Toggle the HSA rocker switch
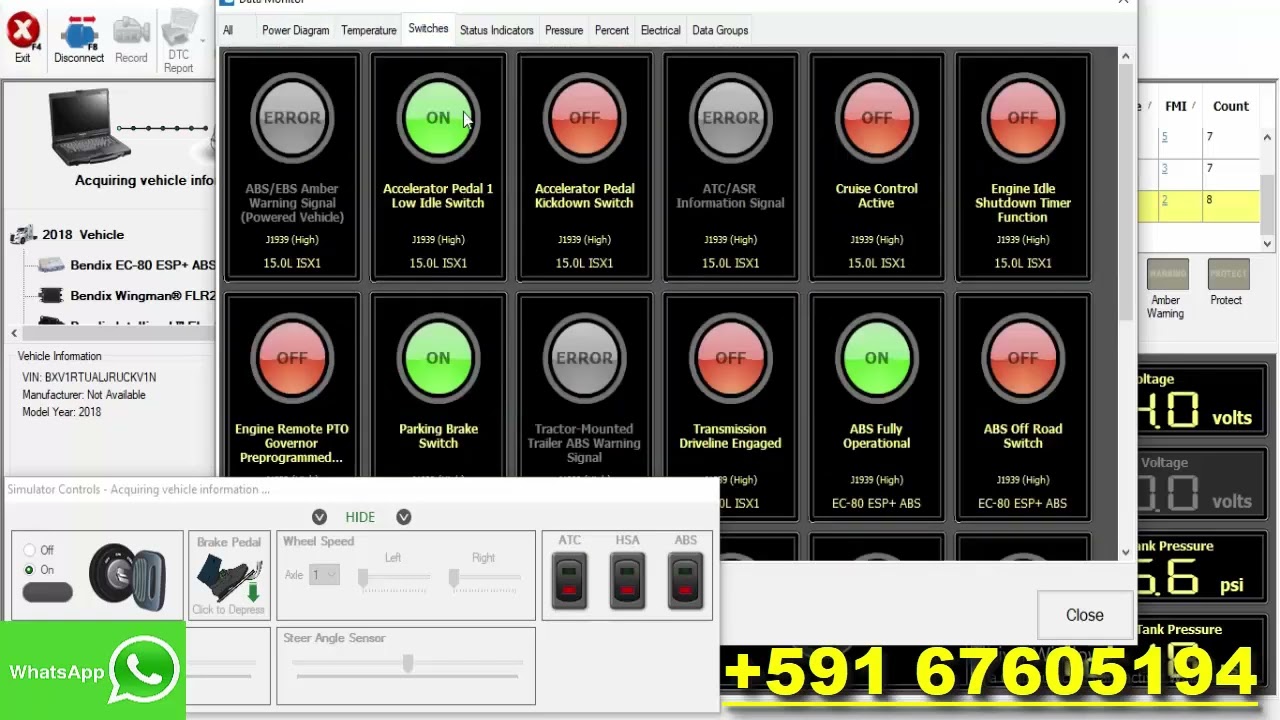This screenshot has width=1280, height=720. tap(627, 580)
